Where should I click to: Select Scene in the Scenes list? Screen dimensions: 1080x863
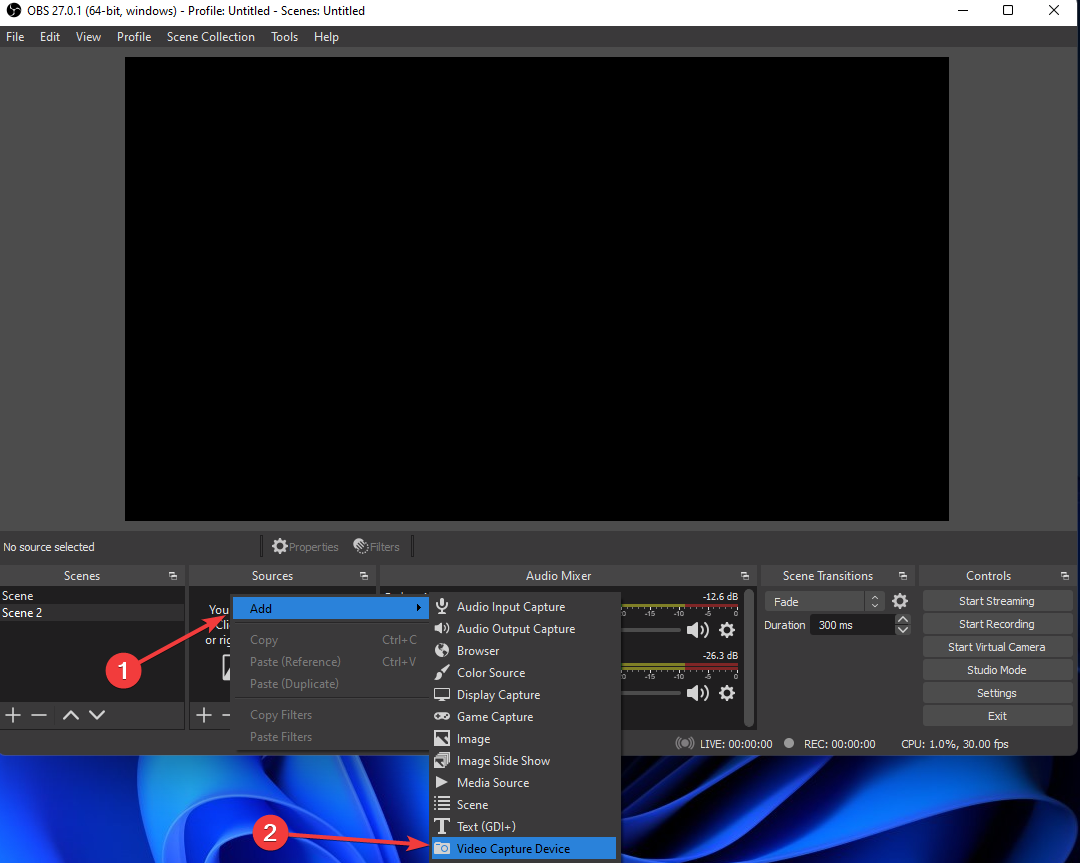92,596
